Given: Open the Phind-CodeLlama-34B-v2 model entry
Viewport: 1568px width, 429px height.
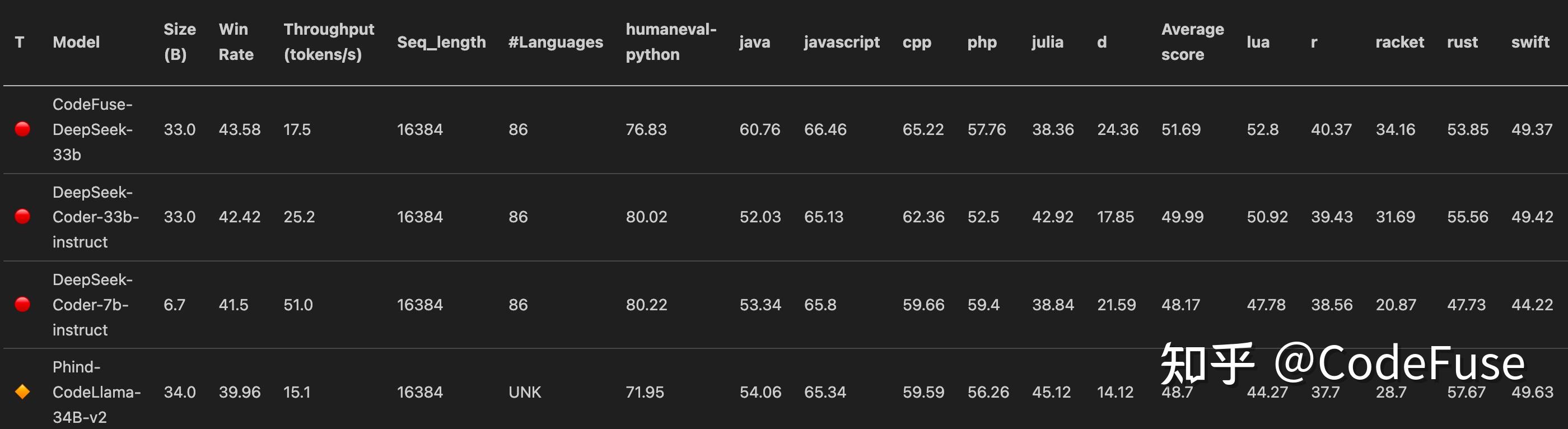Looking at the screenshot, I should (96, 393).
